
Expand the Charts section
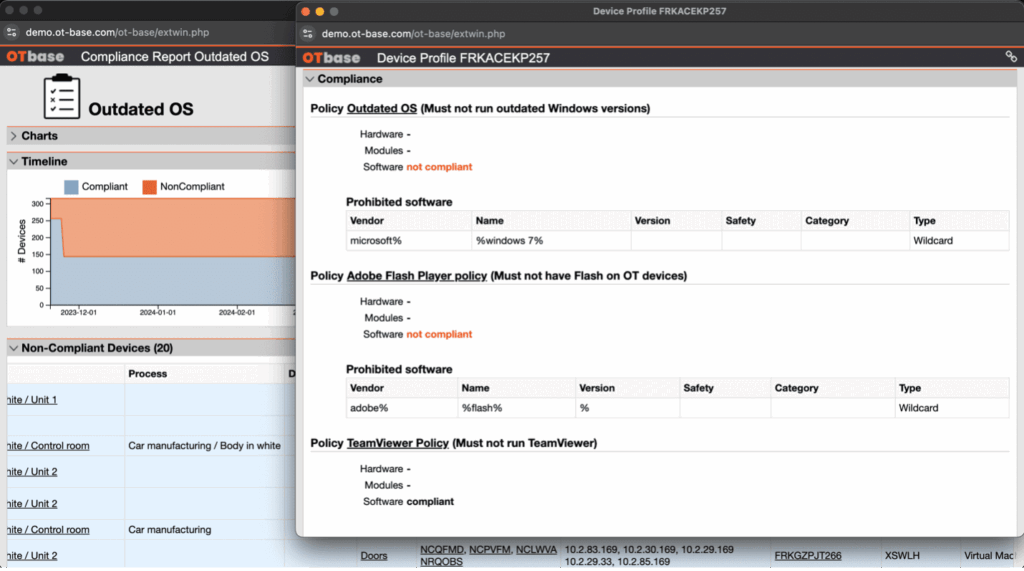click(x=14, y=136)
